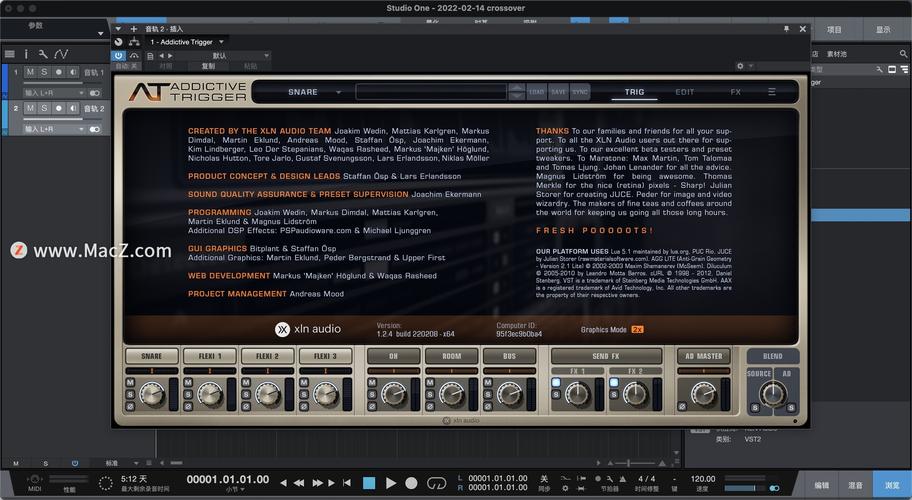This screenshot has height=500, width=912.
Task: Arm record on track 音轨 1
Action: pyautogui.click(x=59, y=72)
